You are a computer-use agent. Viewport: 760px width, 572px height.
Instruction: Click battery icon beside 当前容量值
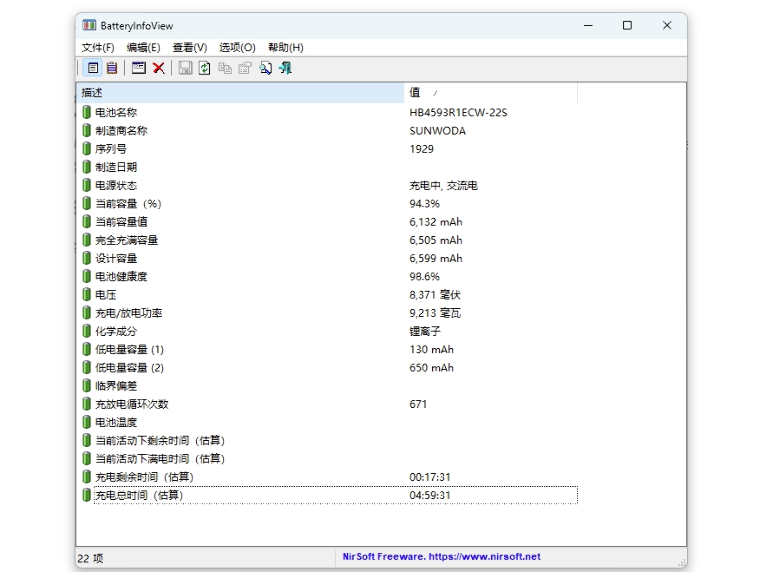click(x=86, y=222)
